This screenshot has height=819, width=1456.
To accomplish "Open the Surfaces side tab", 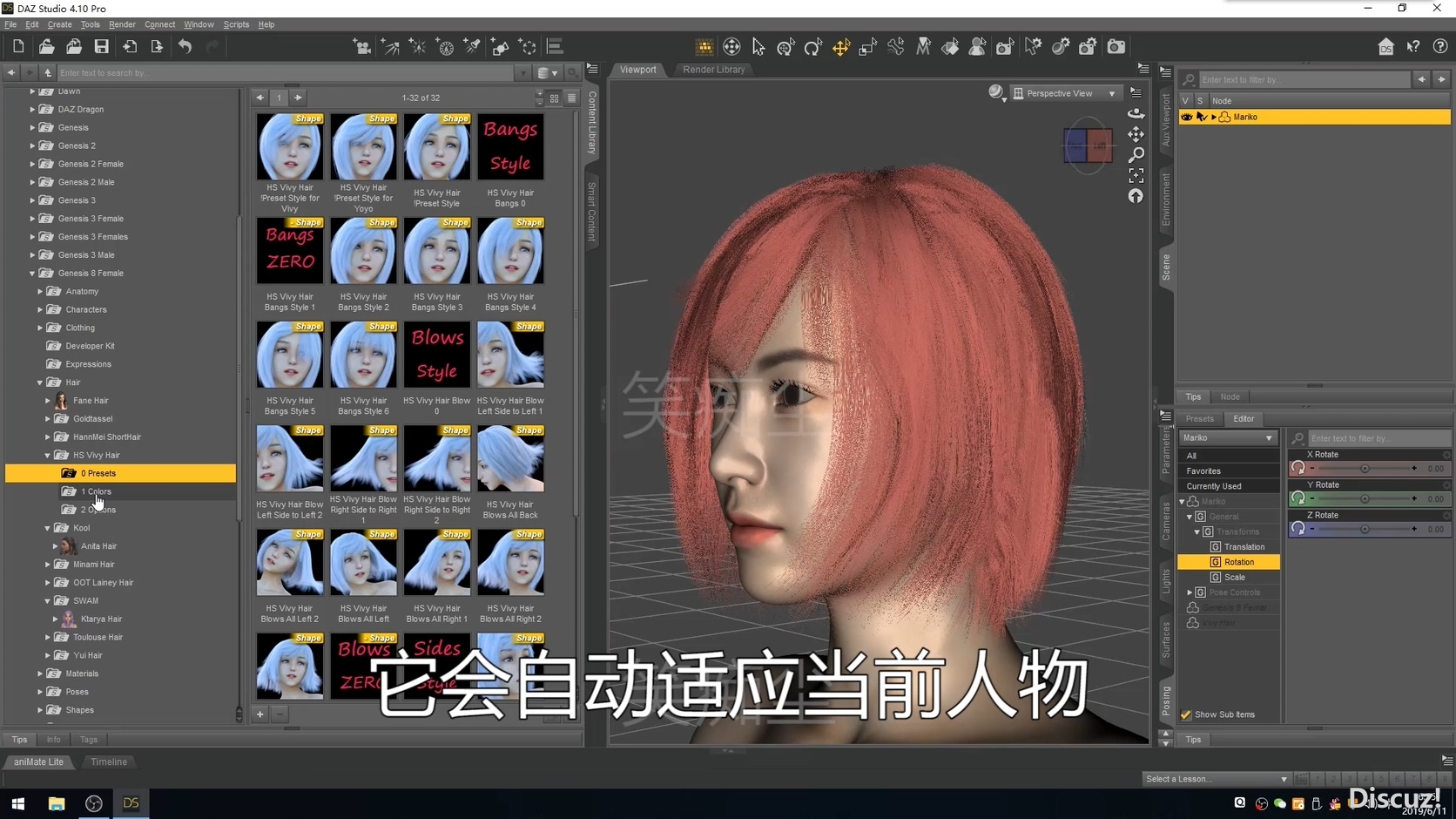I will pyautogui.click(x=1166, y=640).
